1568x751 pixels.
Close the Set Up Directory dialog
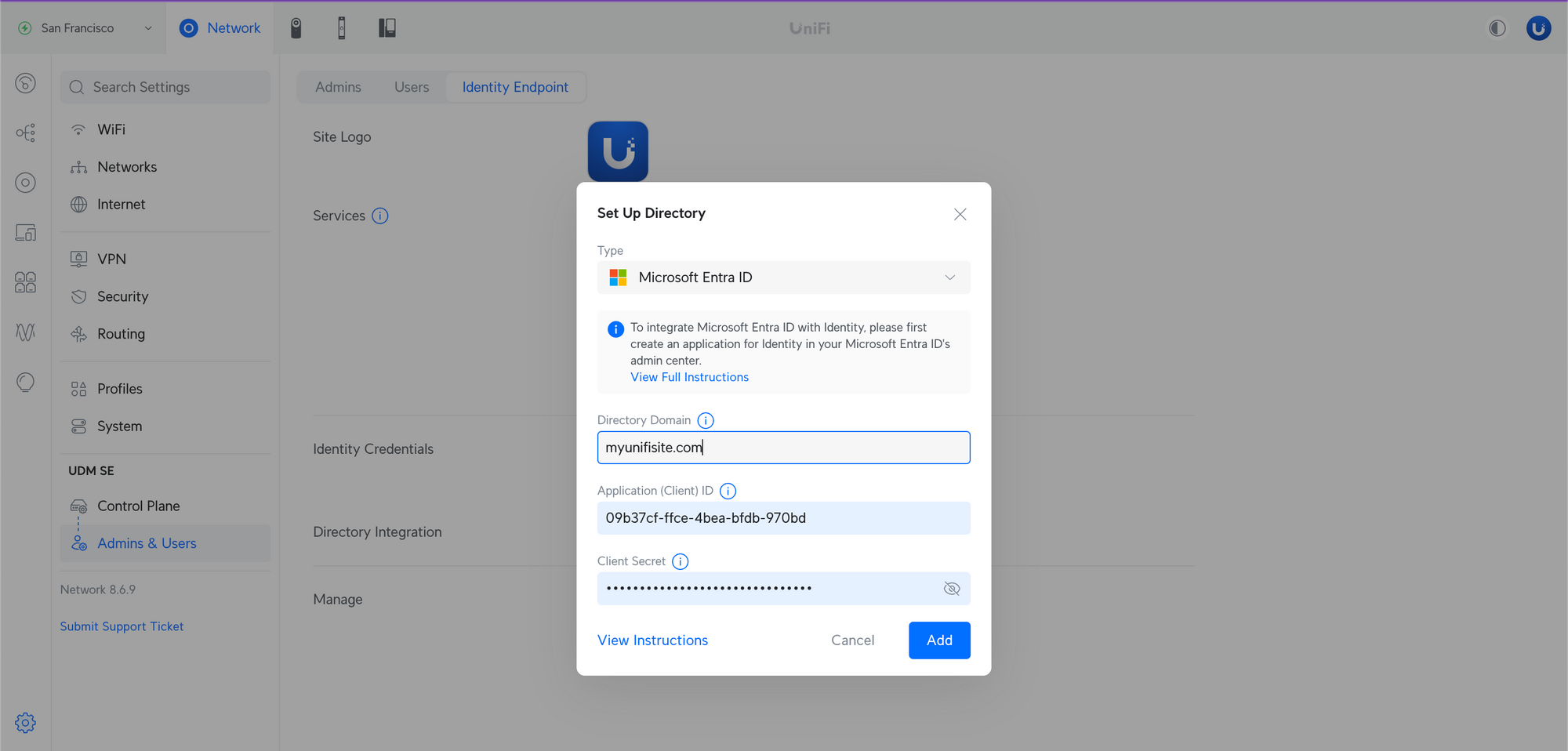click(x=960, y=214)
